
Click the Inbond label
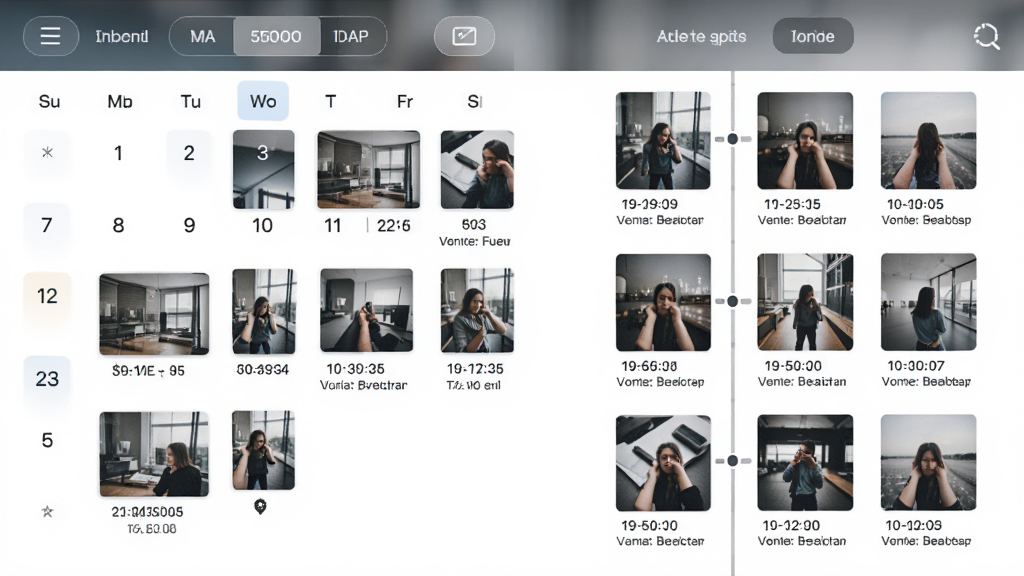point(121,36)
